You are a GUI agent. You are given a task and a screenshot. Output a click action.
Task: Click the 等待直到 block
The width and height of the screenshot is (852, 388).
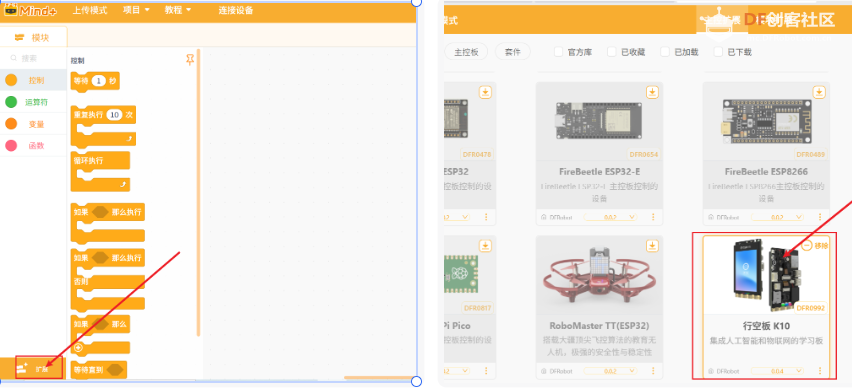[99, 370]
